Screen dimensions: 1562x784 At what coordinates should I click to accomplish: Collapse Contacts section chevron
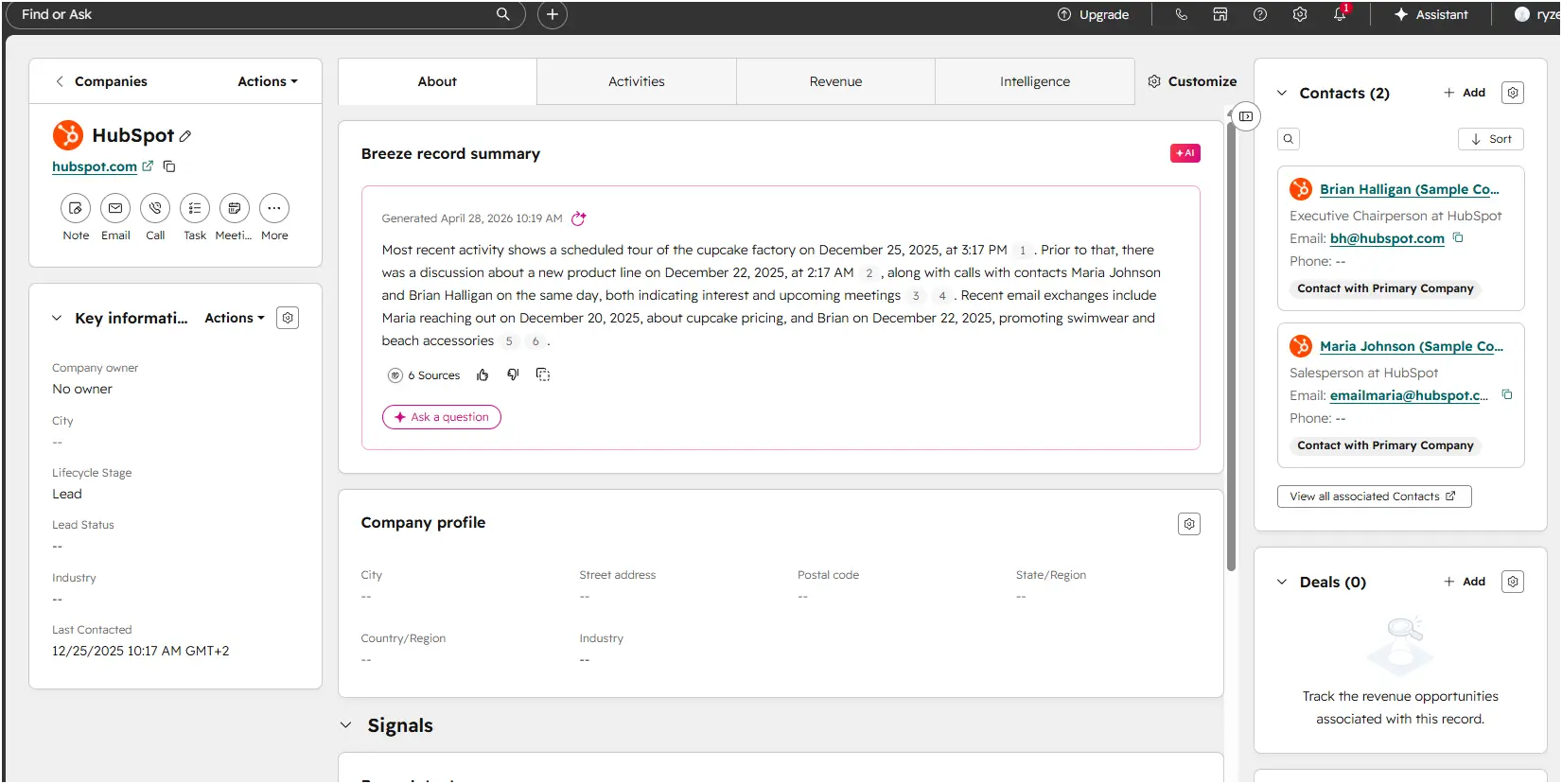pos(1282,93)
